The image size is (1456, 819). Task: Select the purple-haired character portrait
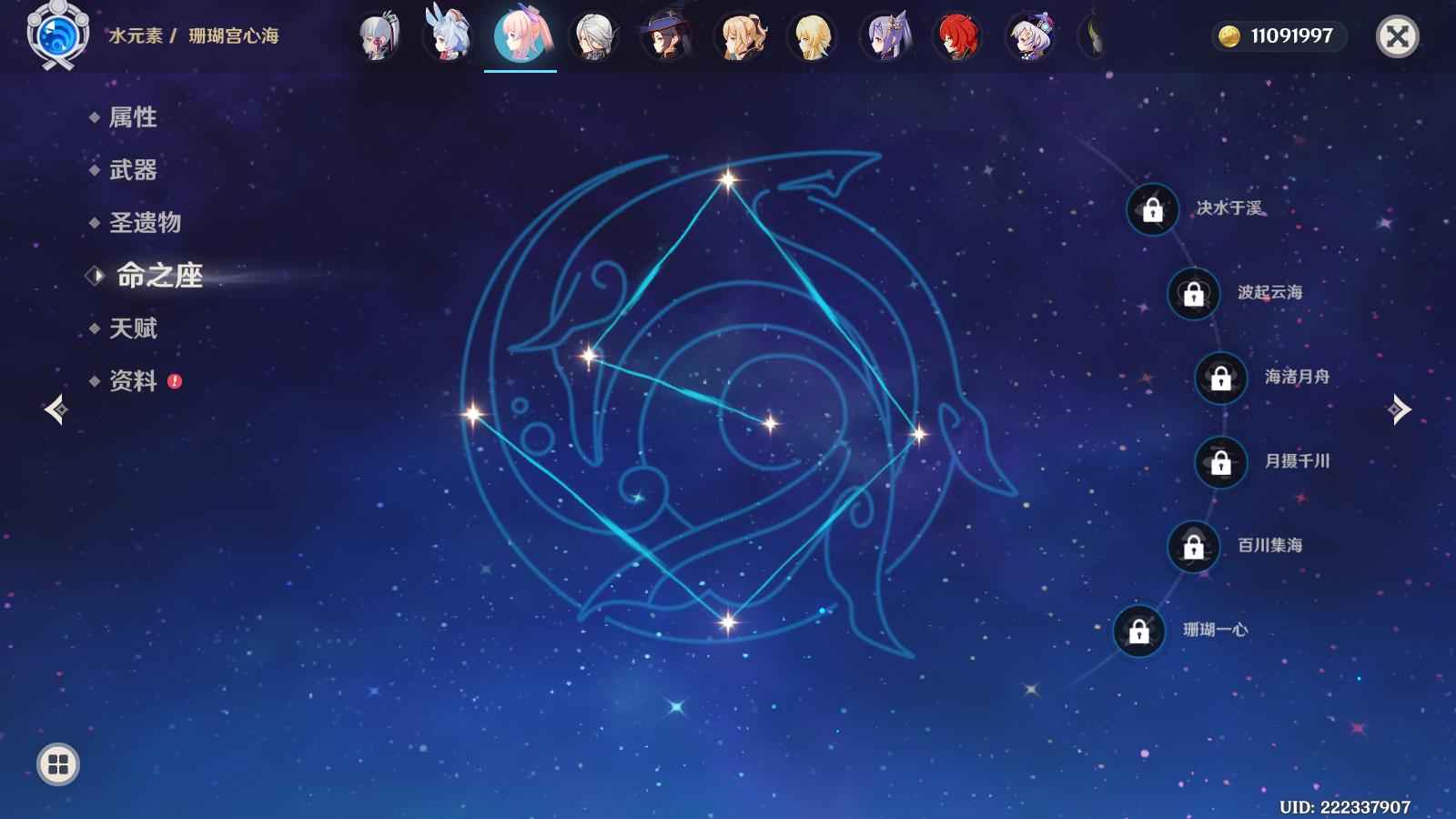coord(885,36)
